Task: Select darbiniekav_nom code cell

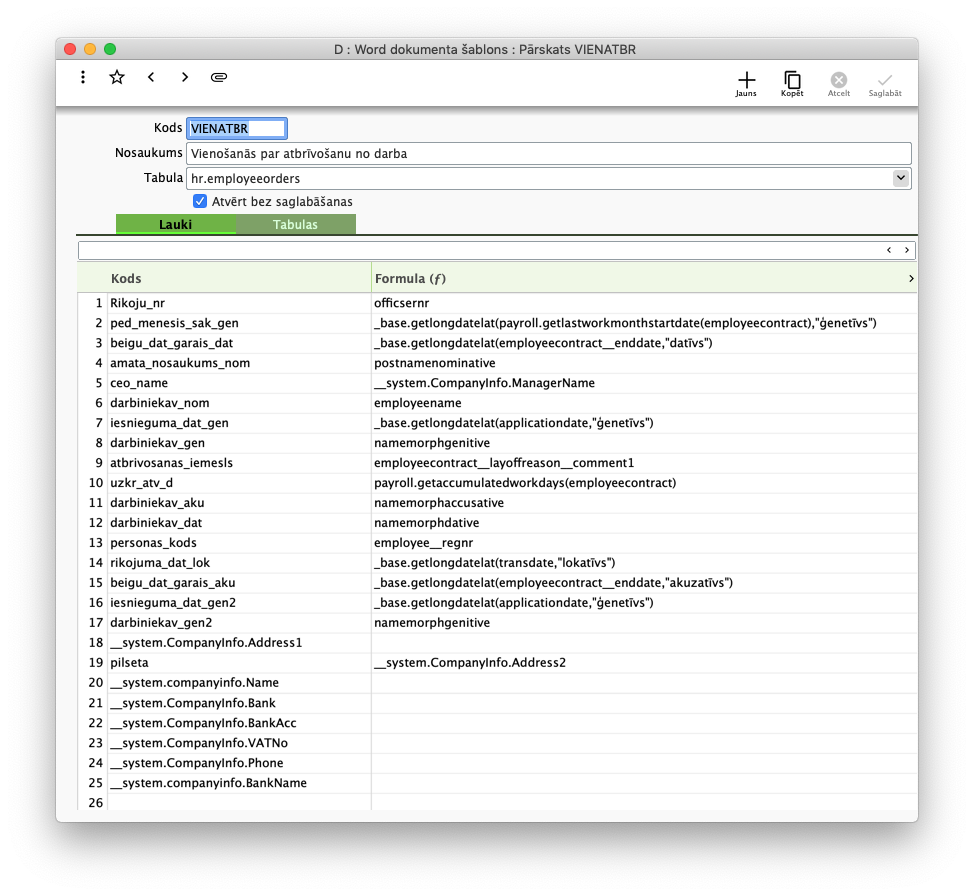Action: point(239,403)
